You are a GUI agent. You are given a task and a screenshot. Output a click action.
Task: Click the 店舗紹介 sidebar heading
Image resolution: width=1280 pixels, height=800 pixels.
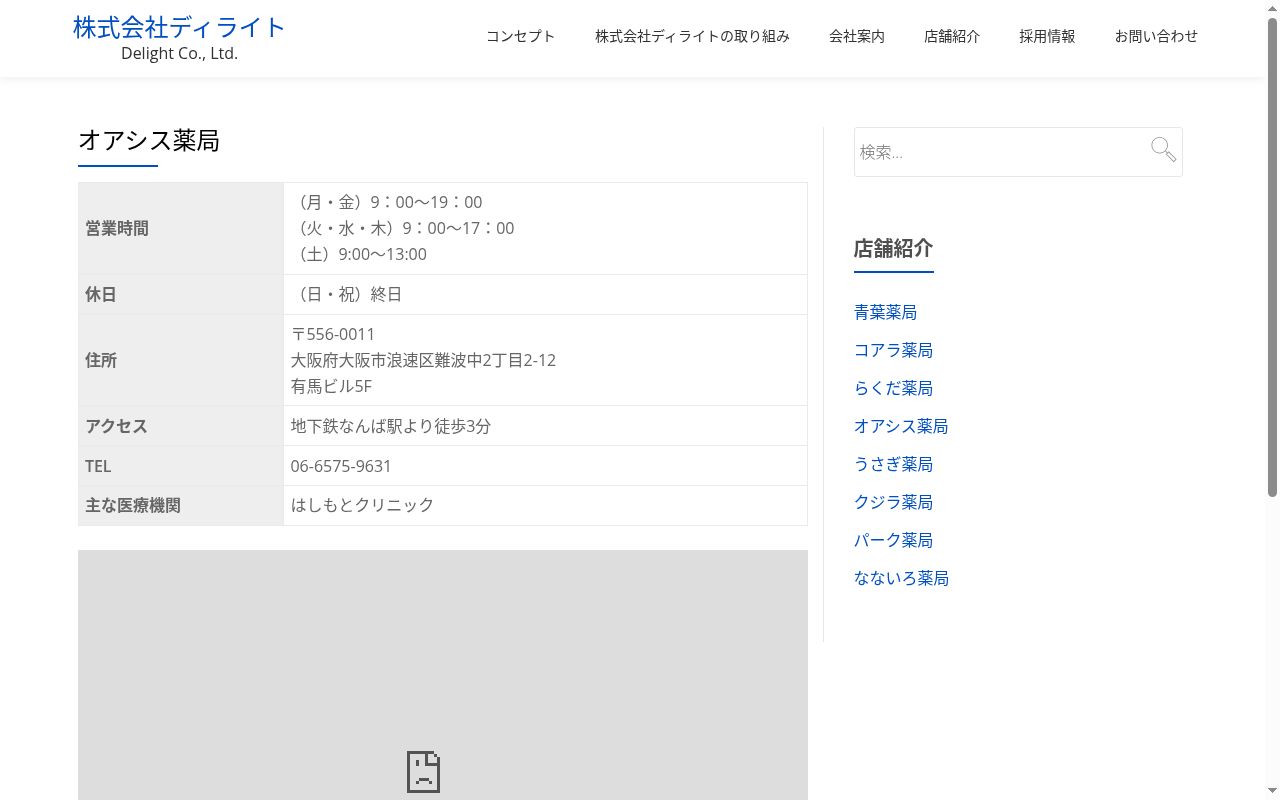tap(893, 248)
